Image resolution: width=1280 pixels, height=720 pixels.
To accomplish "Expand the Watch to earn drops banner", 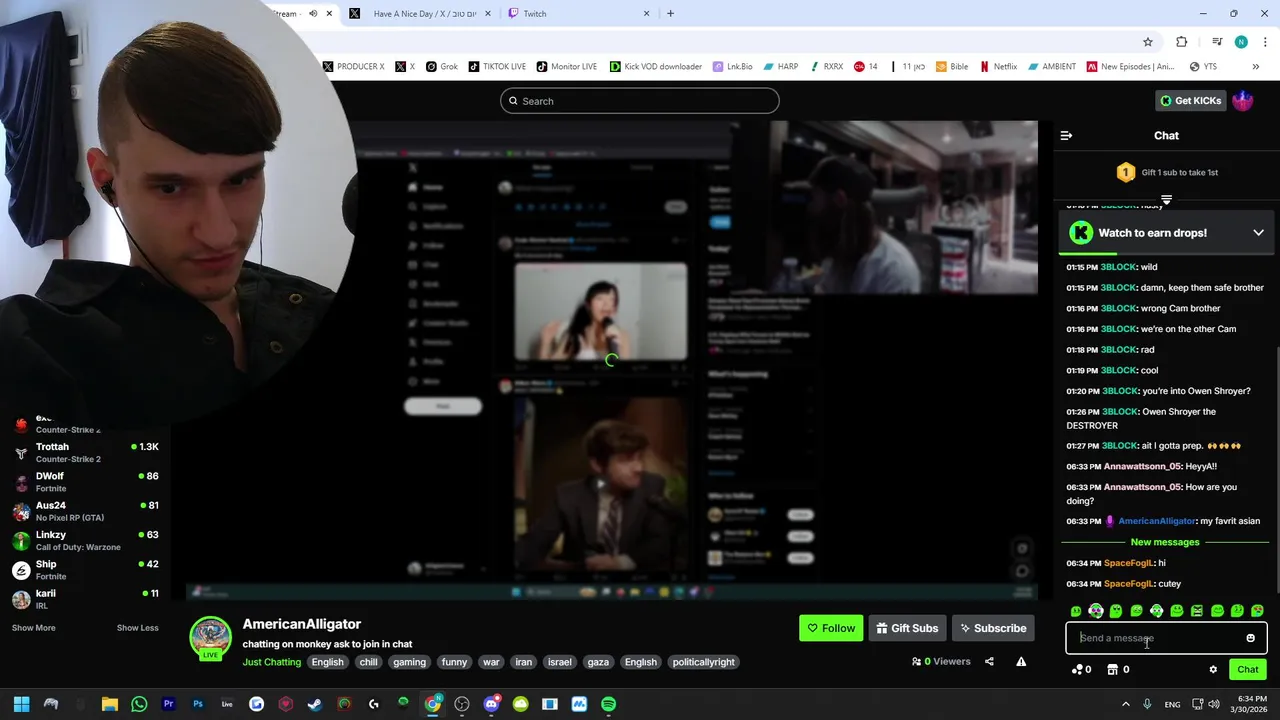I will 1258,233.
